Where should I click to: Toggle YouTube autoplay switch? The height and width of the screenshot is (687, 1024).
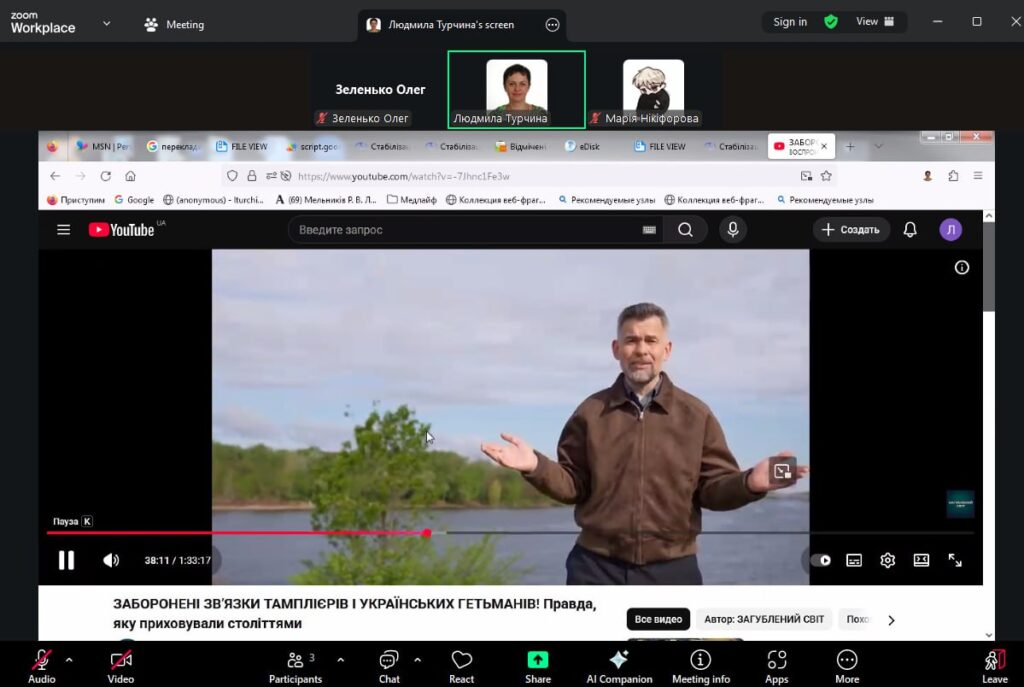821,561
